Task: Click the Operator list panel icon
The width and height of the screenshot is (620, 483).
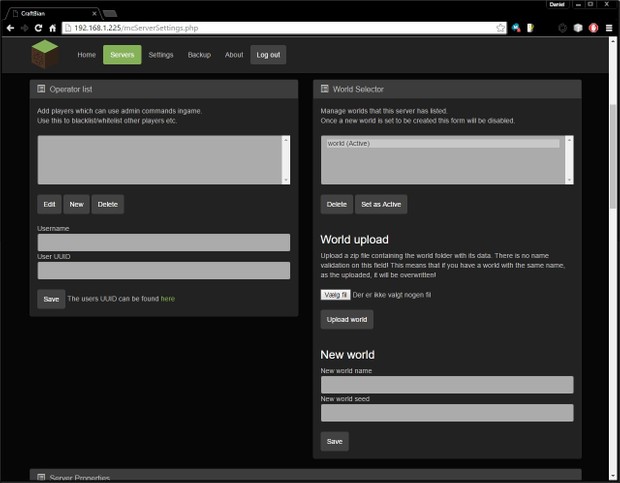Action: (41, 89)
